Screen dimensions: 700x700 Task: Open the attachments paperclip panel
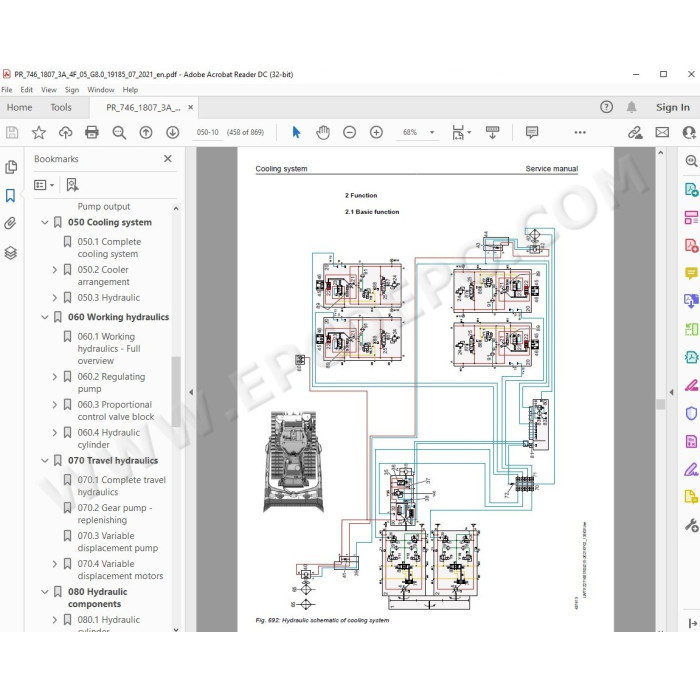point(10,223)
